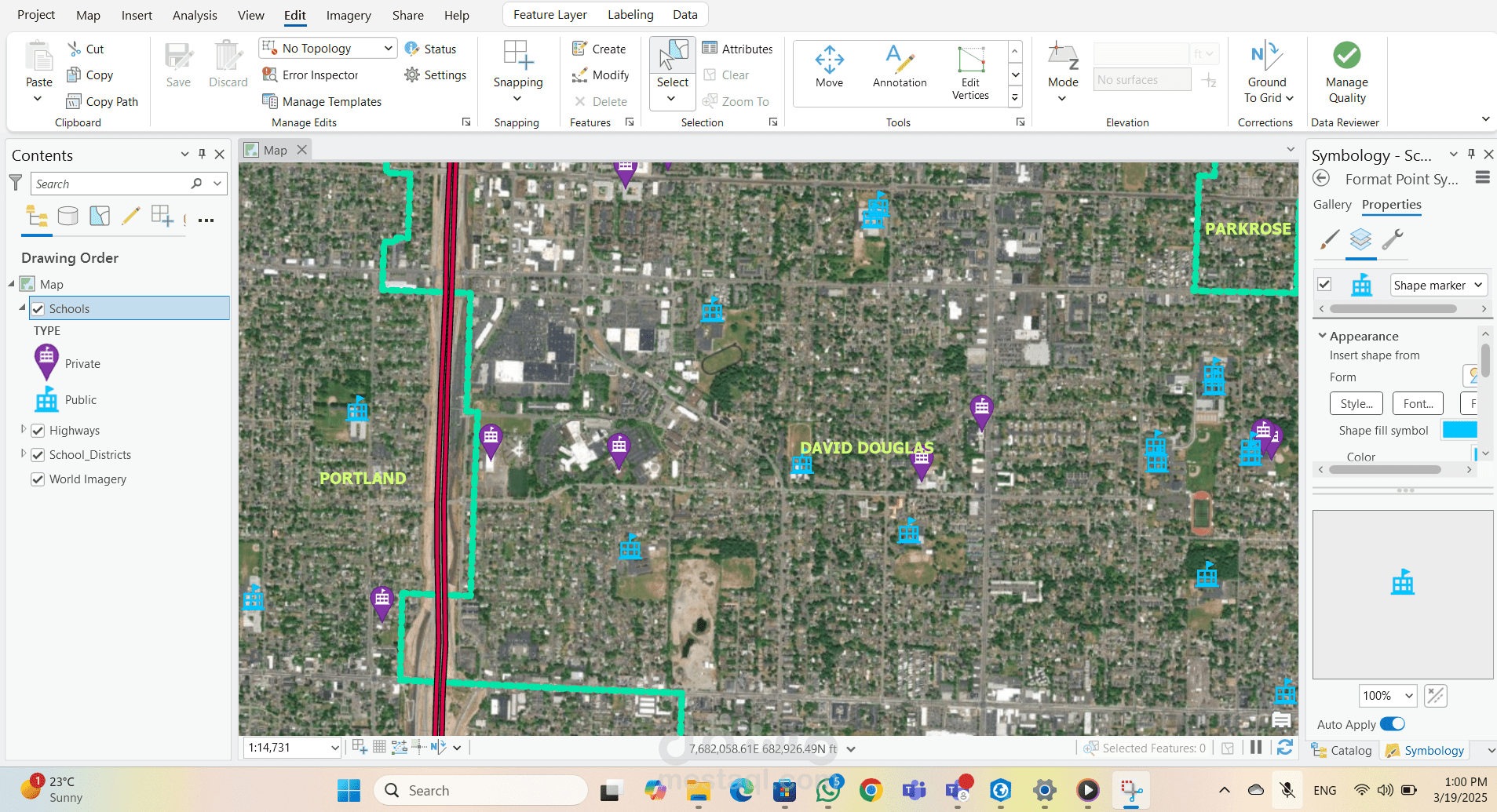Click the Copy button
Screen dimensions: 1497x812
coord(90,75)
